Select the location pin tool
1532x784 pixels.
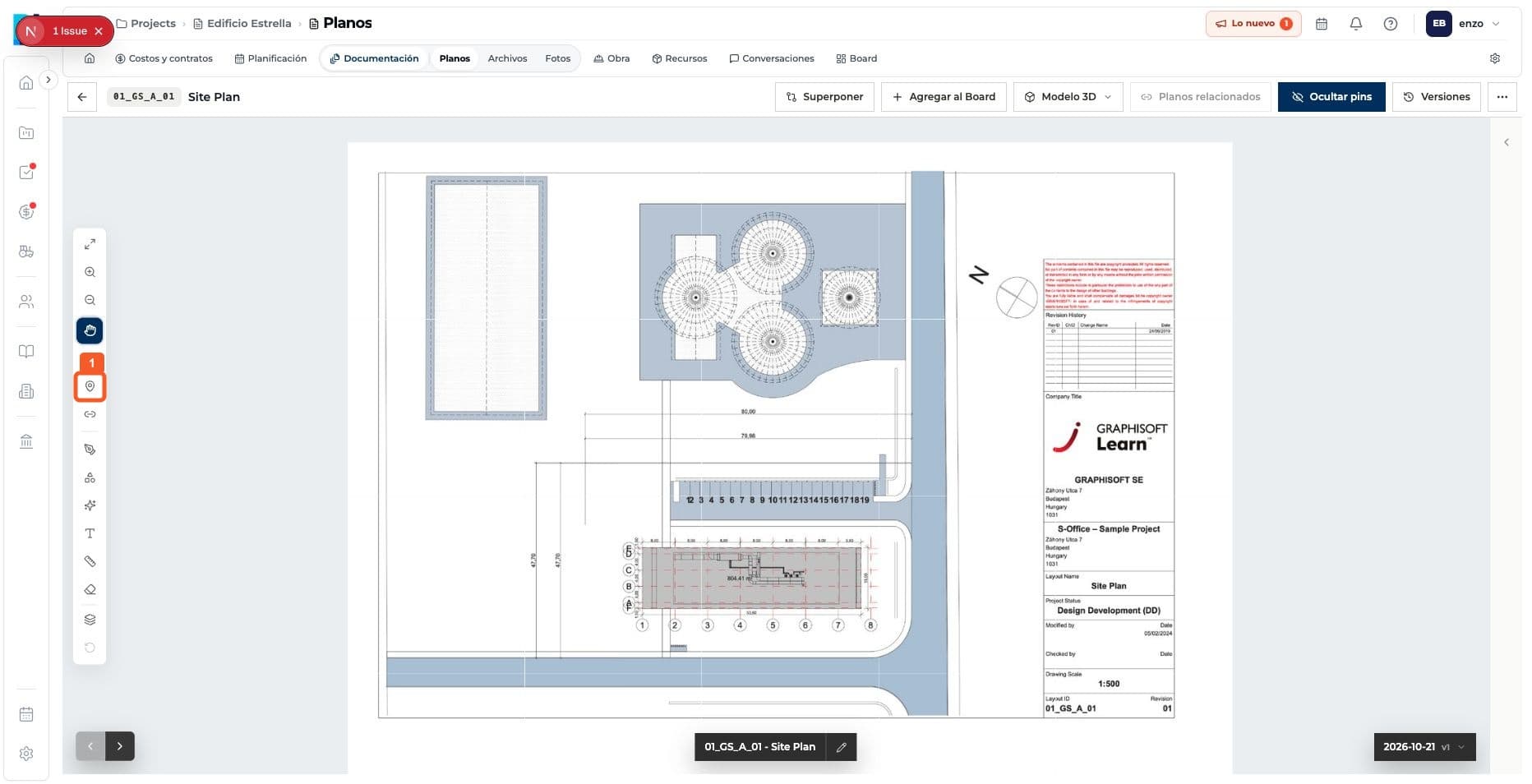90,386
